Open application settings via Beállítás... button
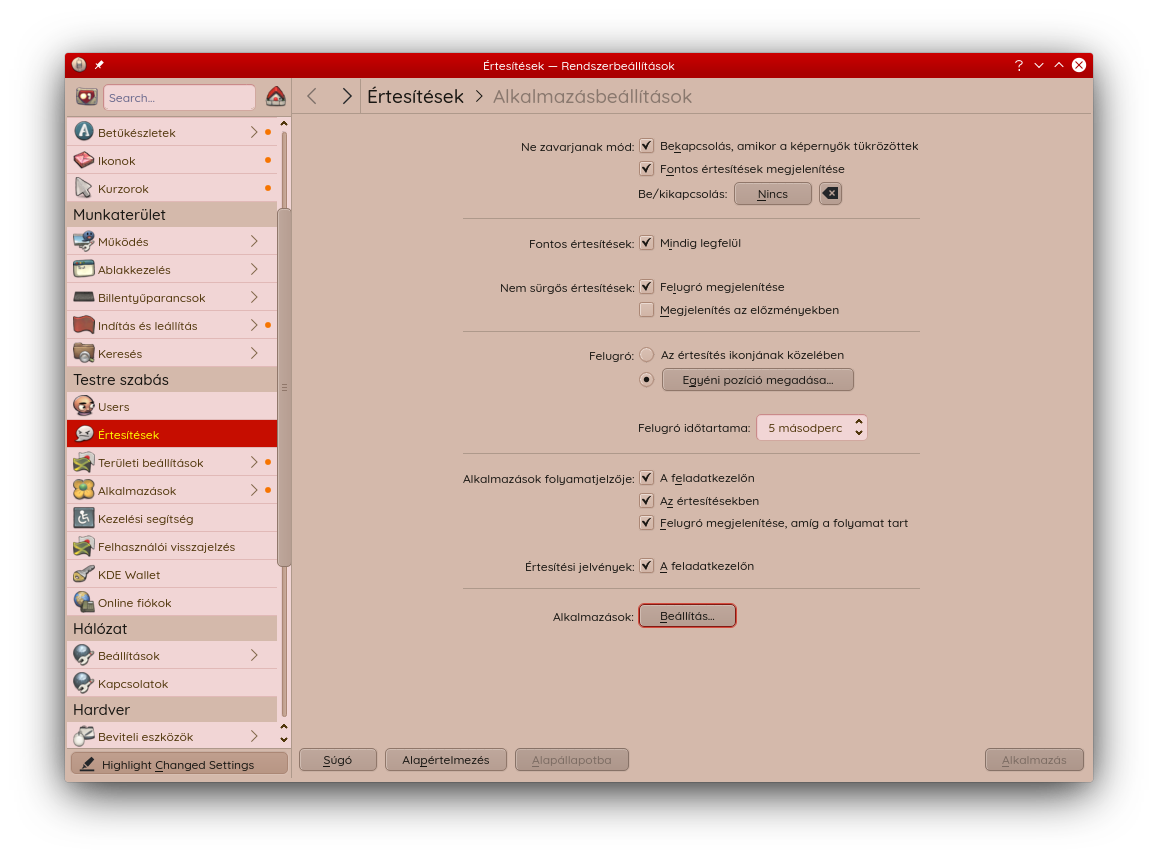Screen dimensions: 1158x859 pos(687,615)
